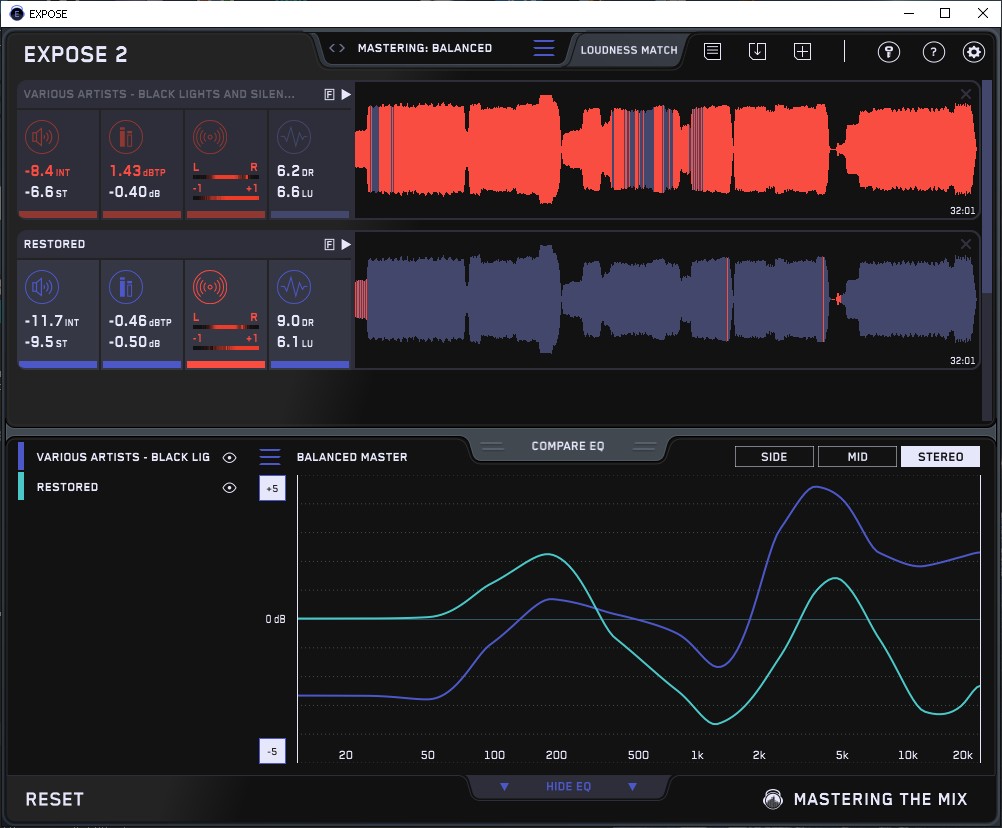Open the Mastering: Balanced preset list menu
Screen dimensions: 1002x828
[x=543, y=48]
